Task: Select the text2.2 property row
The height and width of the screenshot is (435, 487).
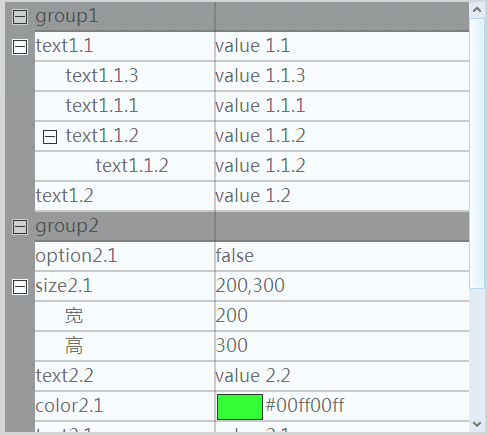Action: [252, 376]
